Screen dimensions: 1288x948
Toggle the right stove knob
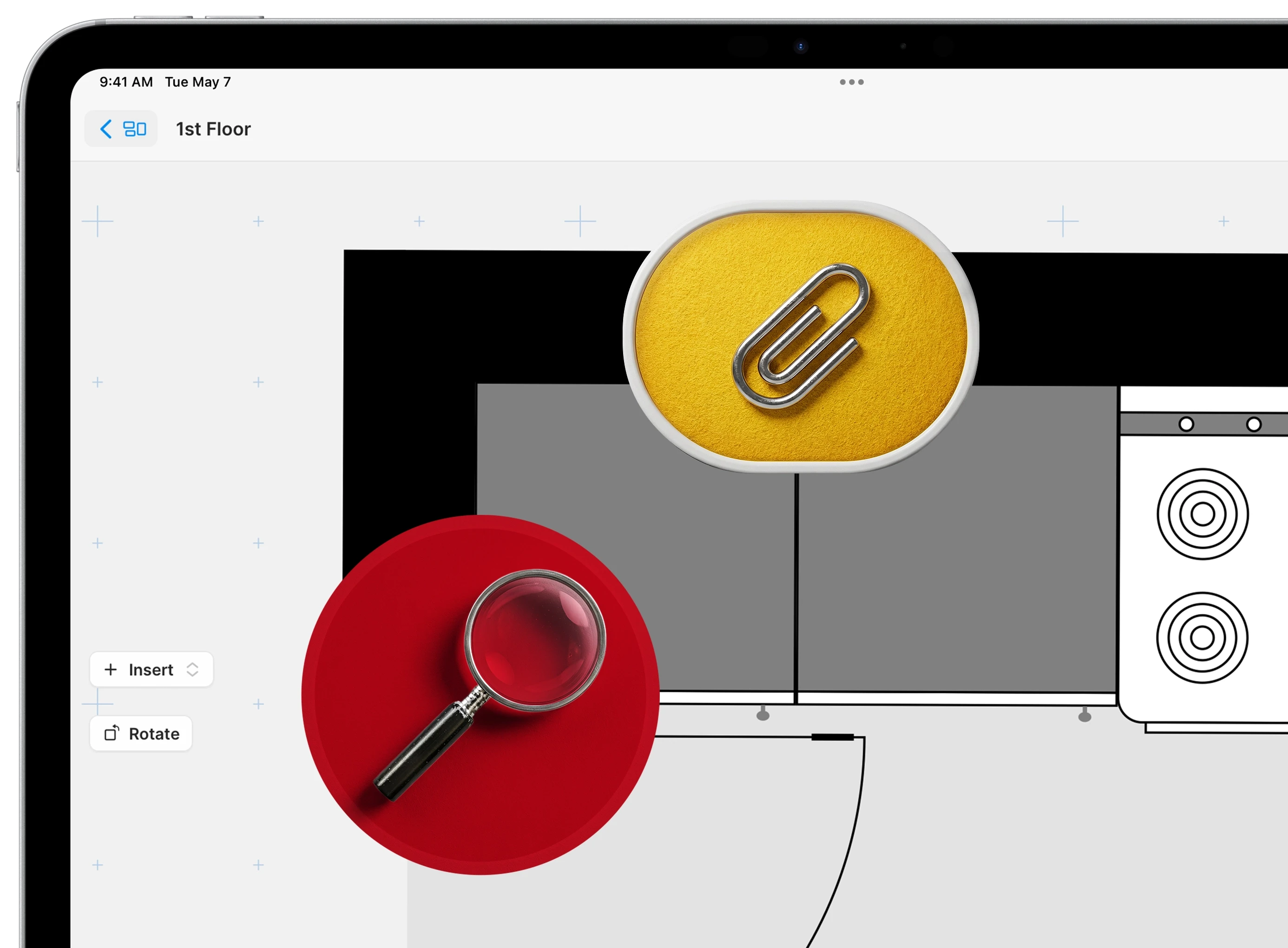pos(1254,424)
